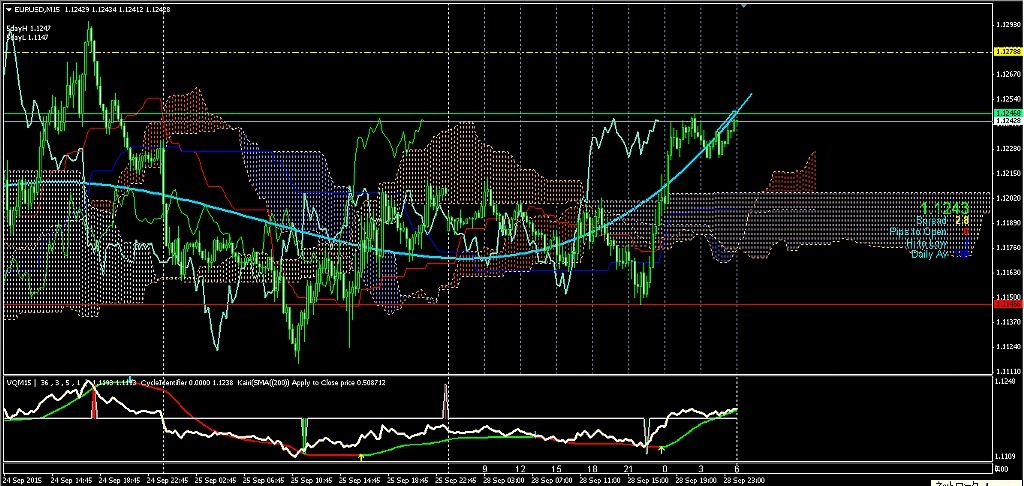
Task: Click the first yellow up arrow signal in the subwindow
Action: pyautogui.click(x=361, y=458)
